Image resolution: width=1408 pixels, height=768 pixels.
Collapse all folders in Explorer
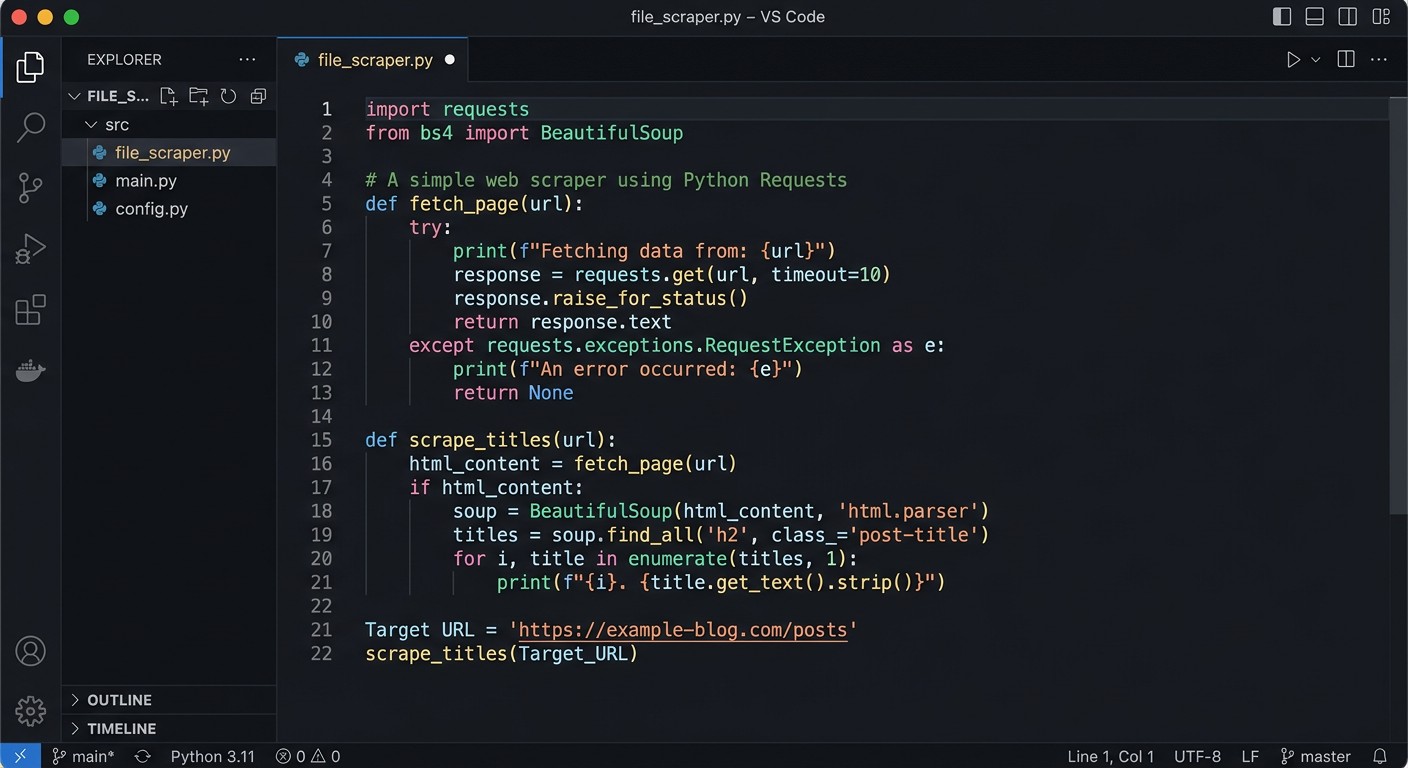point(258,96)
